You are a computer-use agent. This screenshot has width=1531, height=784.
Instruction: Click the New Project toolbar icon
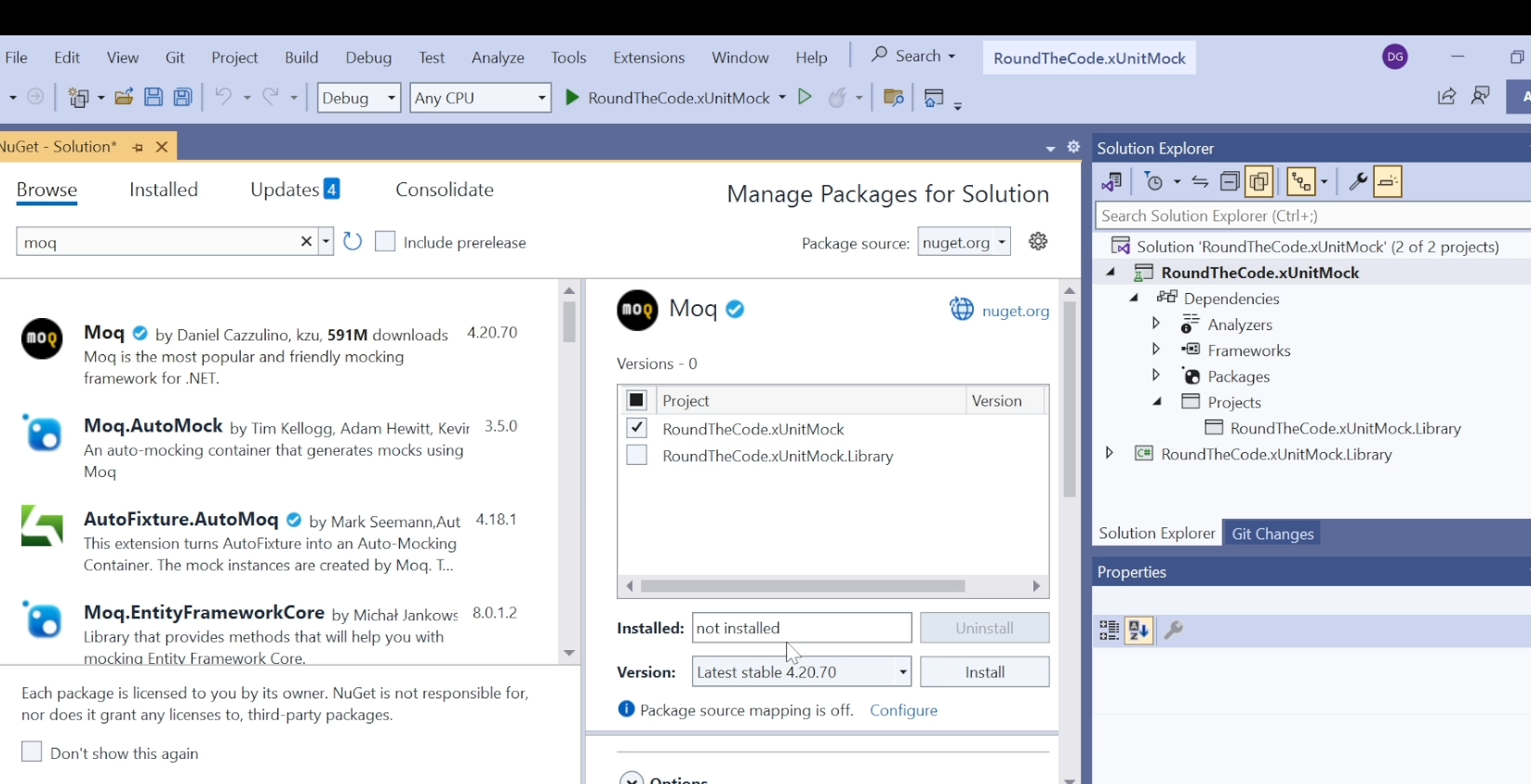click(x=79, y=97)
